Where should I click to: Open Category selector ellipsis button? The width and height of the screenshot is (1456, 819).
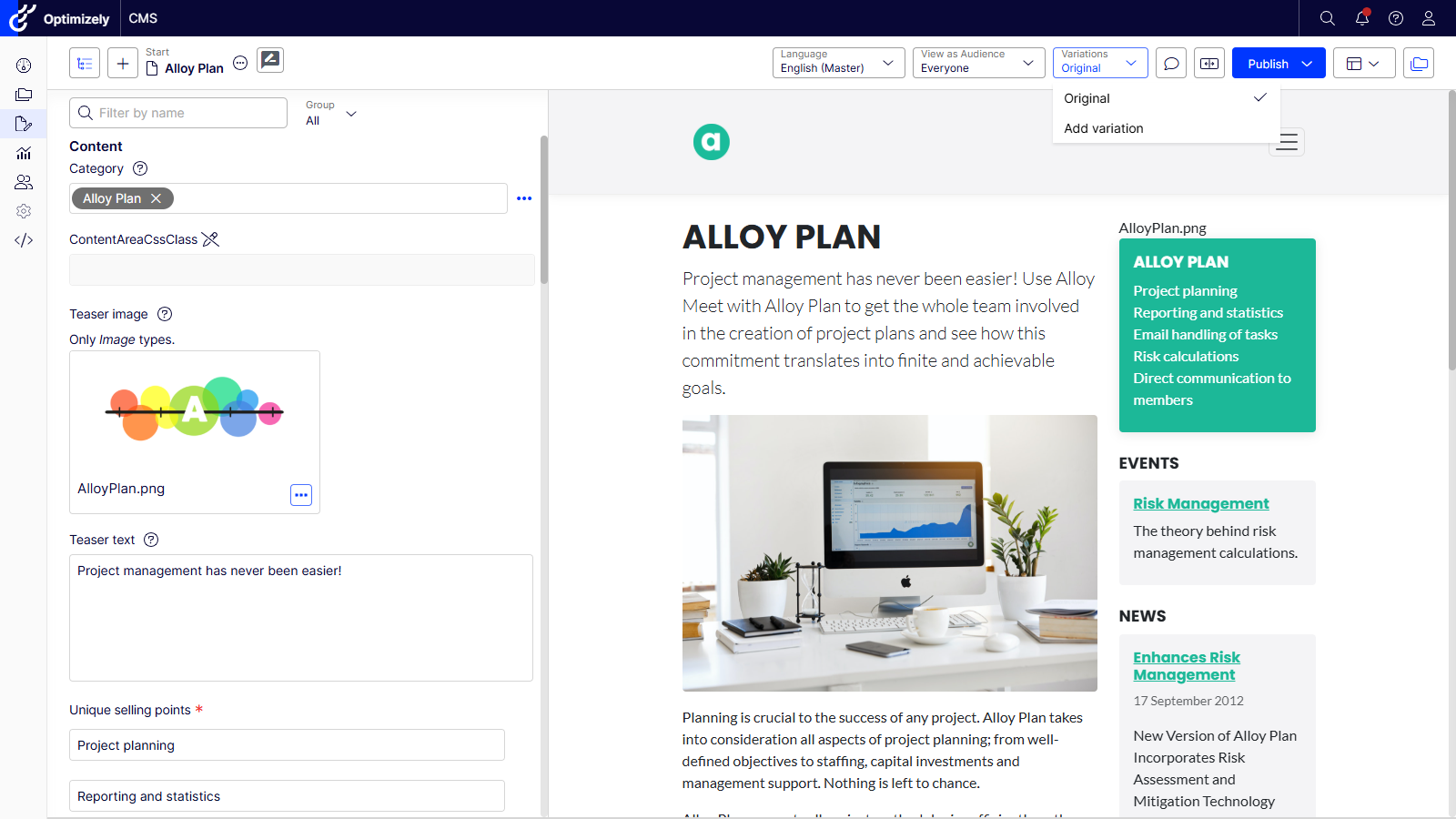coord(524,198)
